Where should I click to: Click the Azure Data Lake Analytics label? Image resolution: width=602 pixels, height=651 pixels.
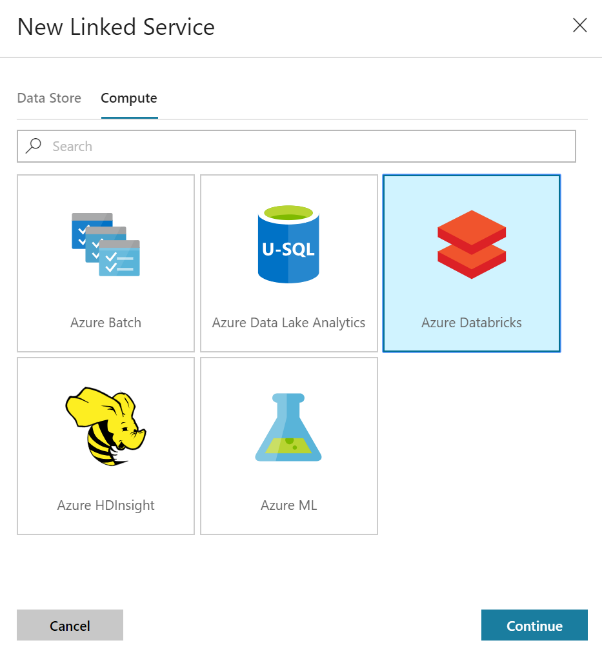tap(289, 323)
